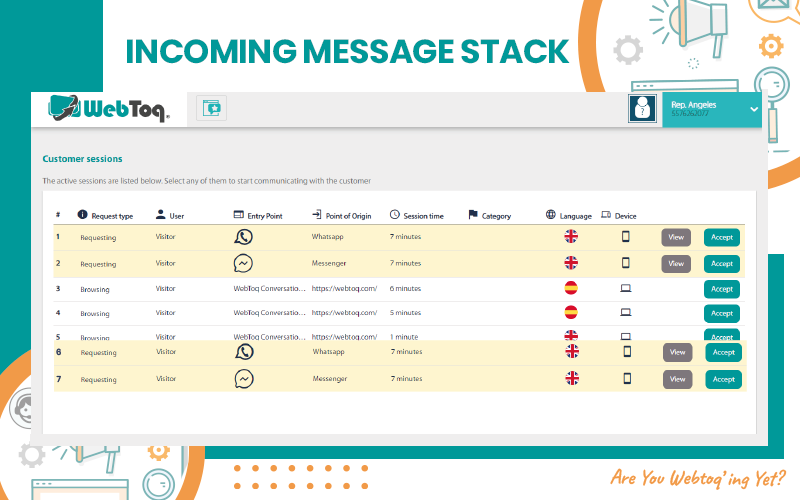Accept the row 7 Messenger request
Screen dimensions: 800x500
(x=723, y=380)
